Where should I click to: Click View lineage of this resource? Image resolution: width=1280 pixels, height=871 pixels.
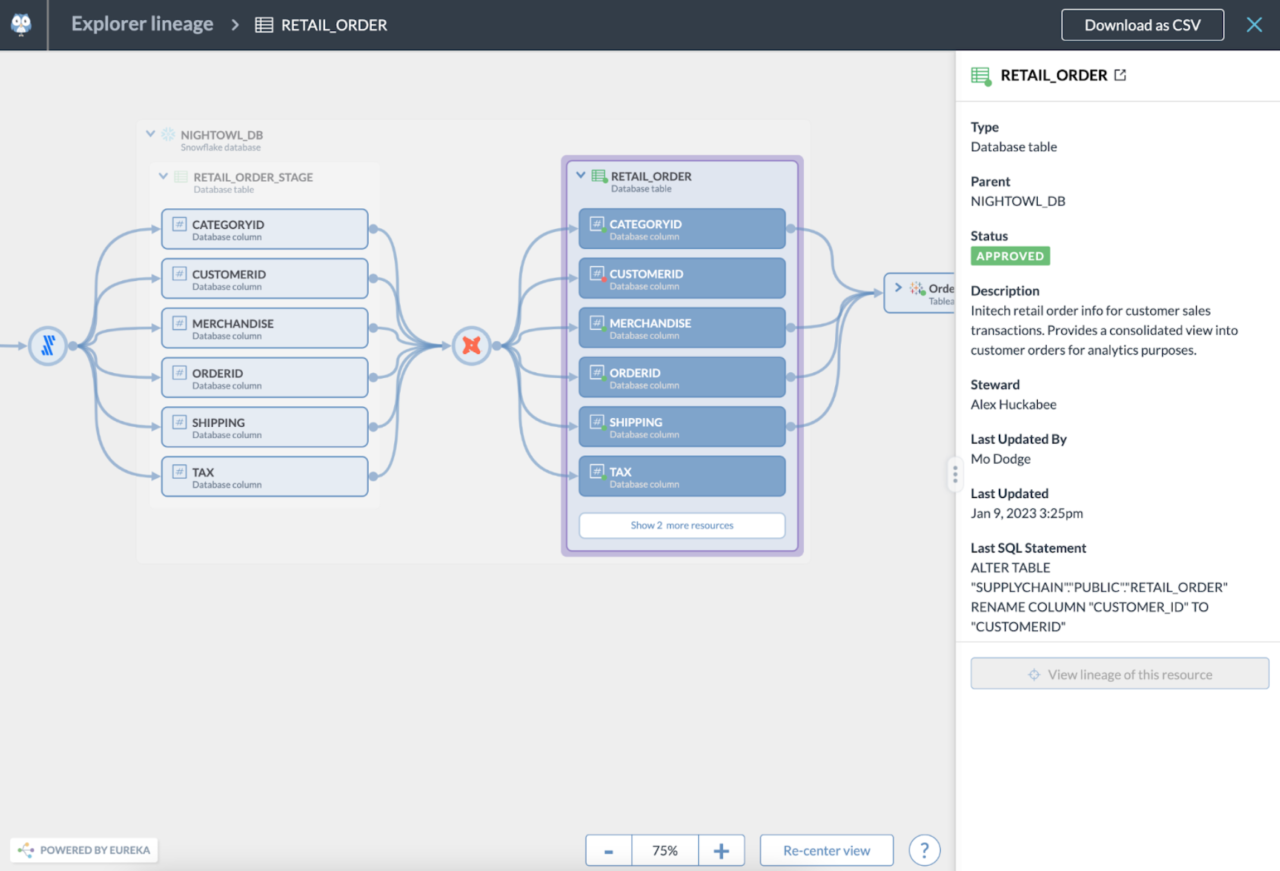click(x=1120, y=674)
